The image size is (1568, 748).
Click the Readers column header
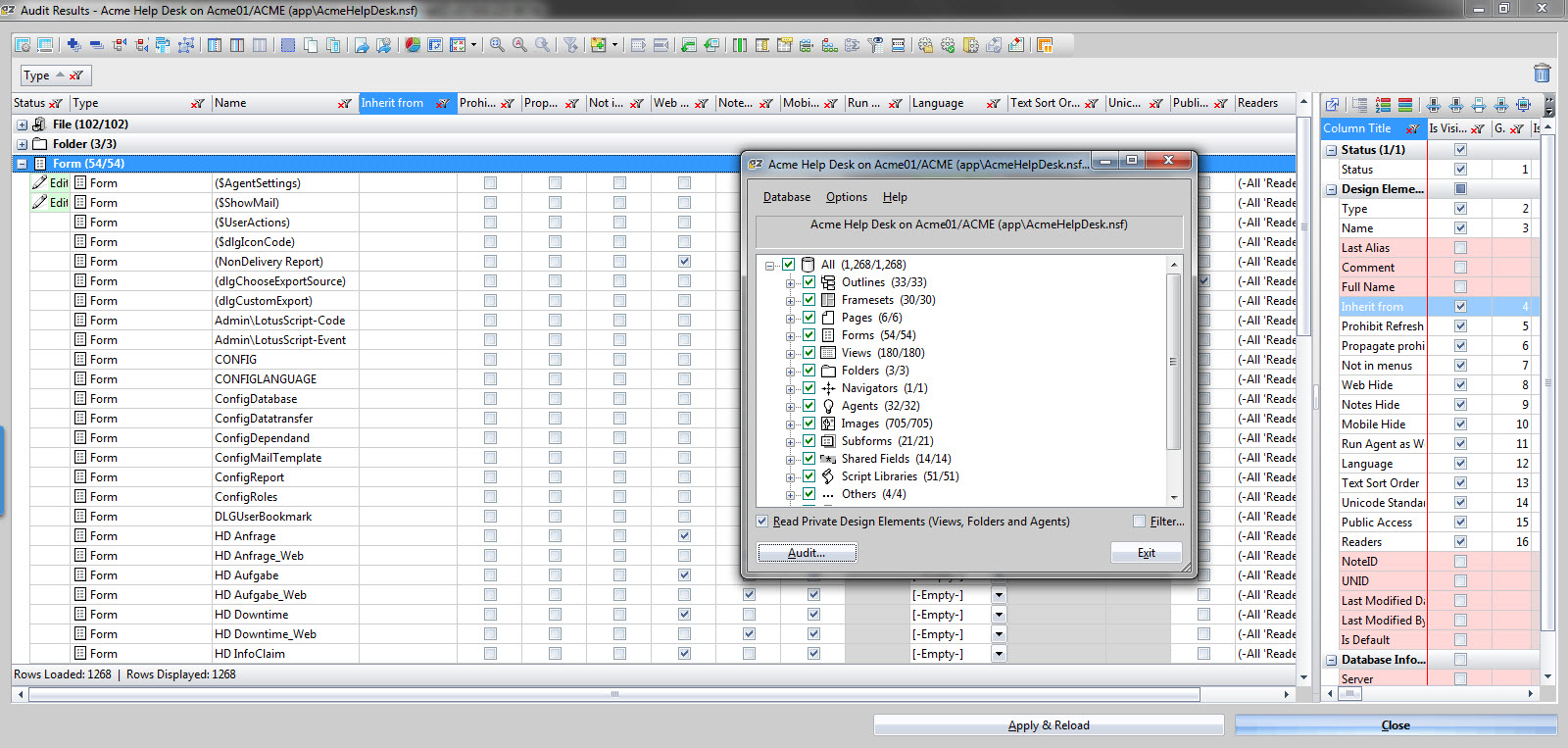click(x=1265, y=103)
